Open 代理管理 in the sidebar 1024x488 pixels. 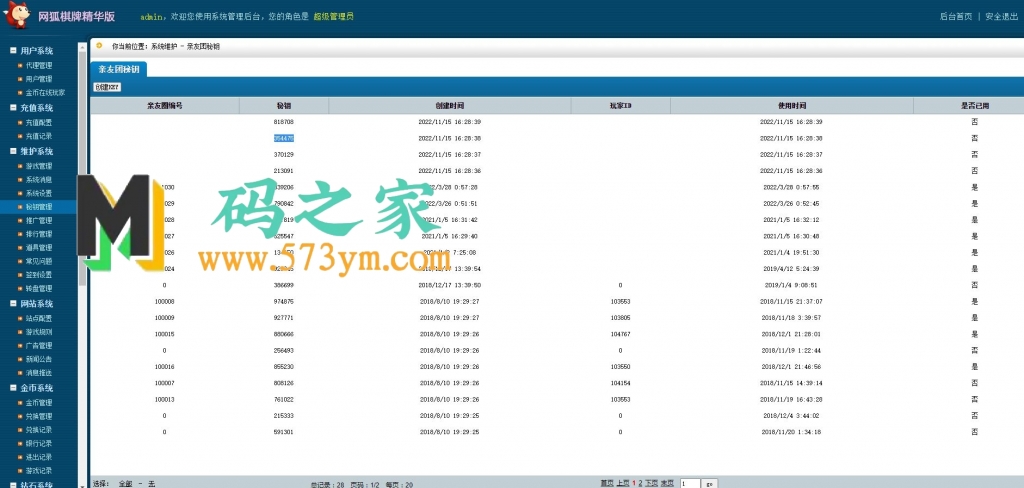(x=39, y=64)
